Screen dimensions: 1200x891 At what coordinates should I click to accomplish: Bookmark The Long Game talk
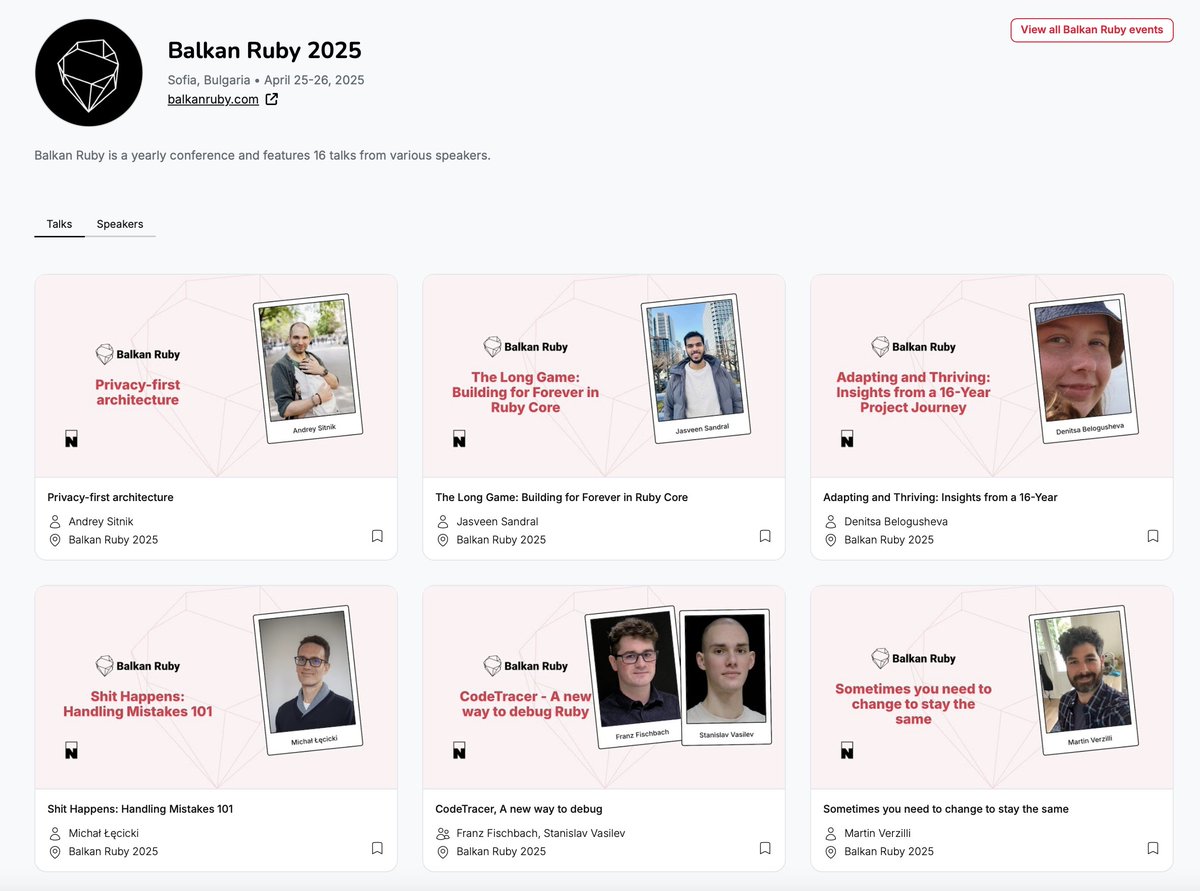pos(765,536)
